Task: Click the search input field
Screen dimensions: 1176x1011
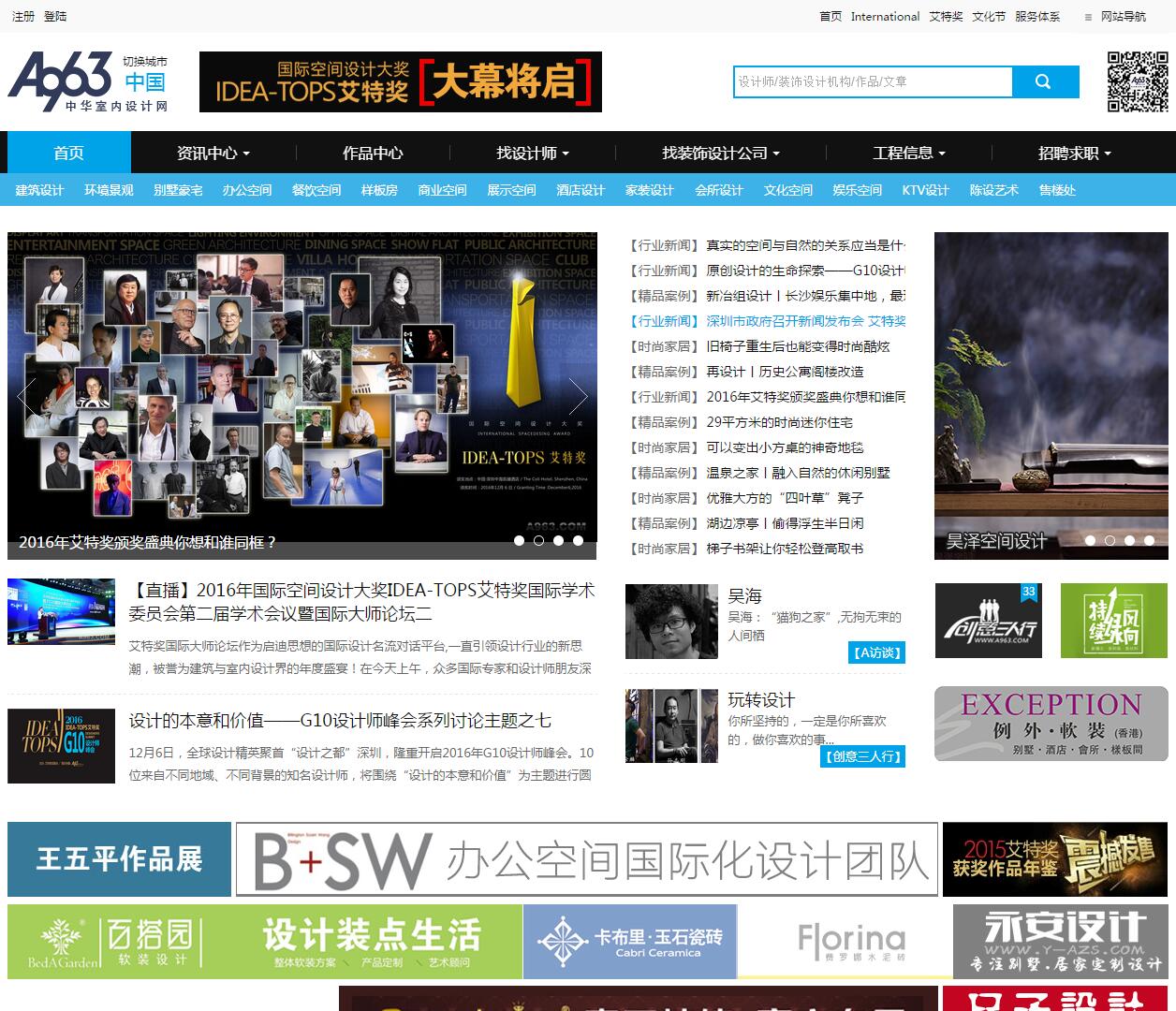Action: click(873, 81)
